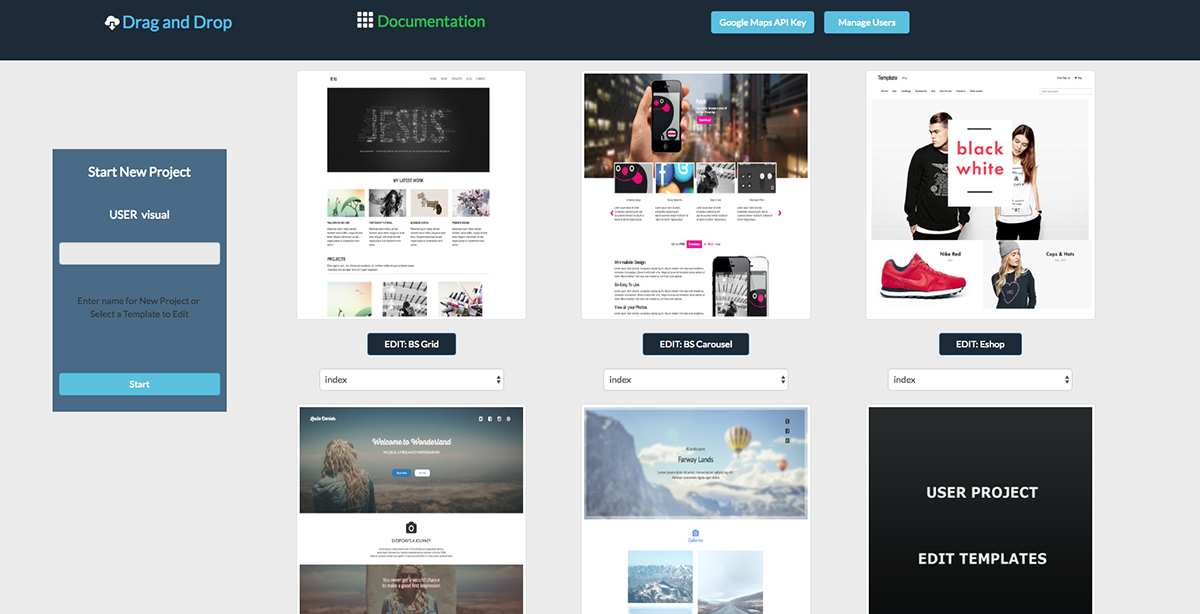This screenshot has width=1200, height=614.
Task: Open Manage Users
Action: (x=866, y=22)
